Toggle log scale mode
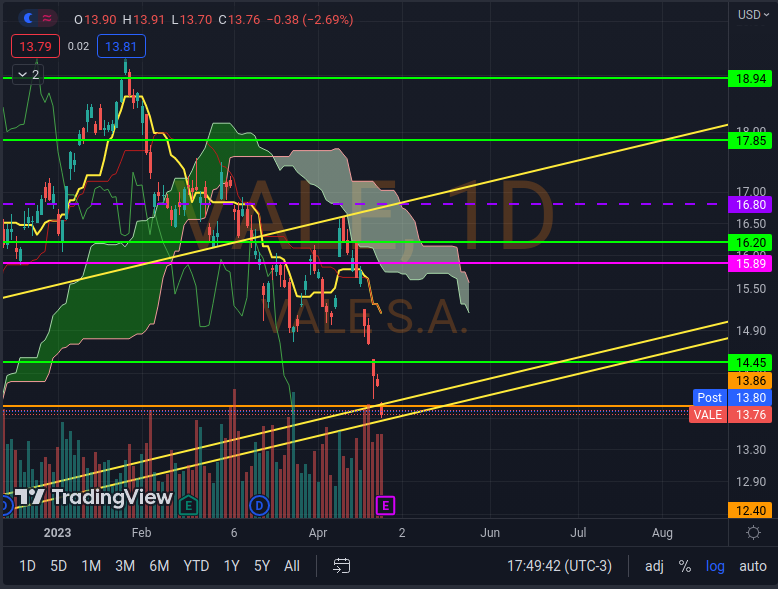The width and height of the screenshot is (778, 589). (x=715, y=566)
